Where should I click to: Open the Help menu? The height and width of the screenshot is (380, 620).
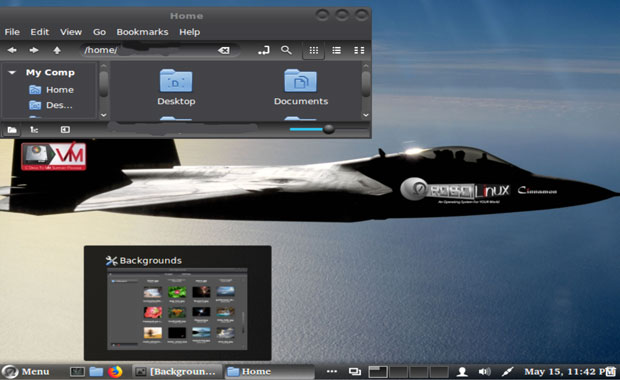click(x=189, y=32)
